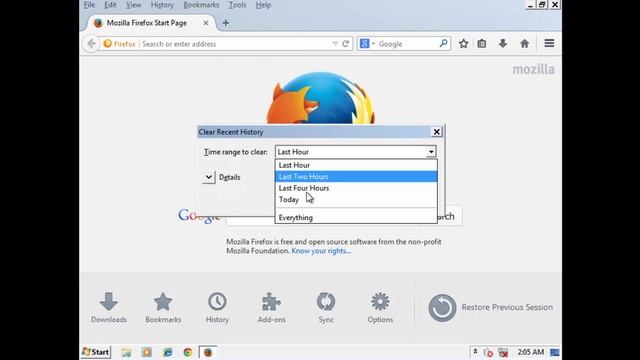Launch Chrome from the taskbar
The width and height of the screenshot is (640, 360).
pyautogui.click(x=188, y=352)
